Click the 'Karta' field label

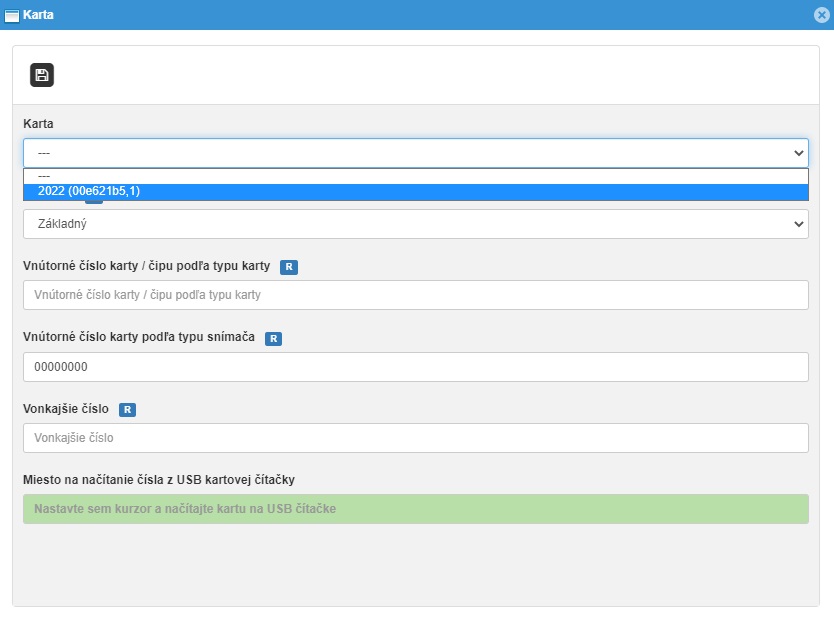point(38,124)
